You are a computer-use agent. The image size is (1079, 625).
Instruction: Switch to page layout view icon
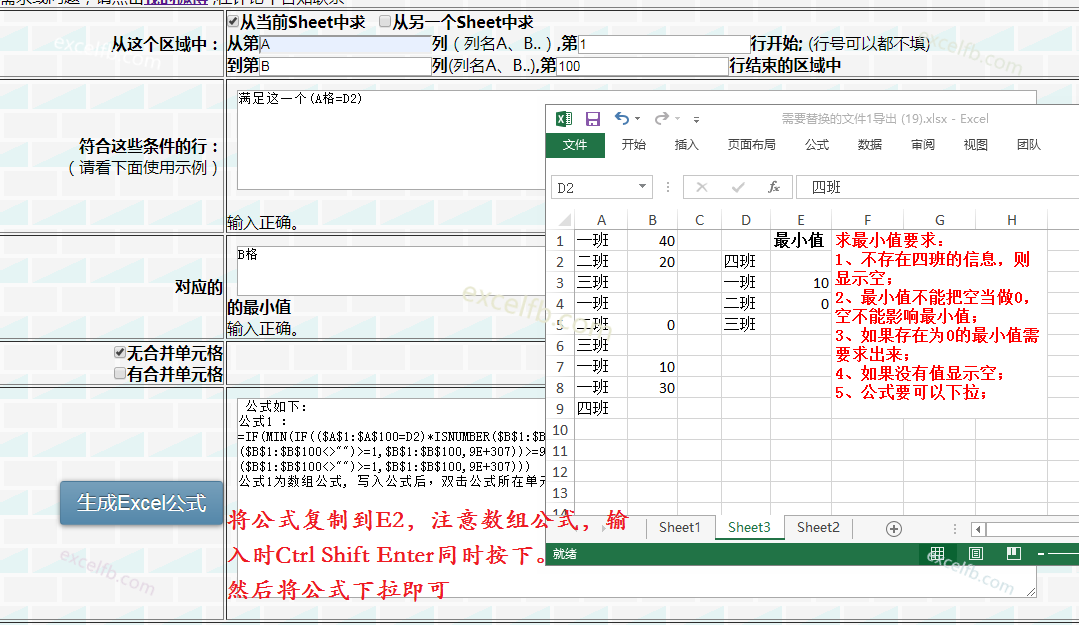point(976,553)
